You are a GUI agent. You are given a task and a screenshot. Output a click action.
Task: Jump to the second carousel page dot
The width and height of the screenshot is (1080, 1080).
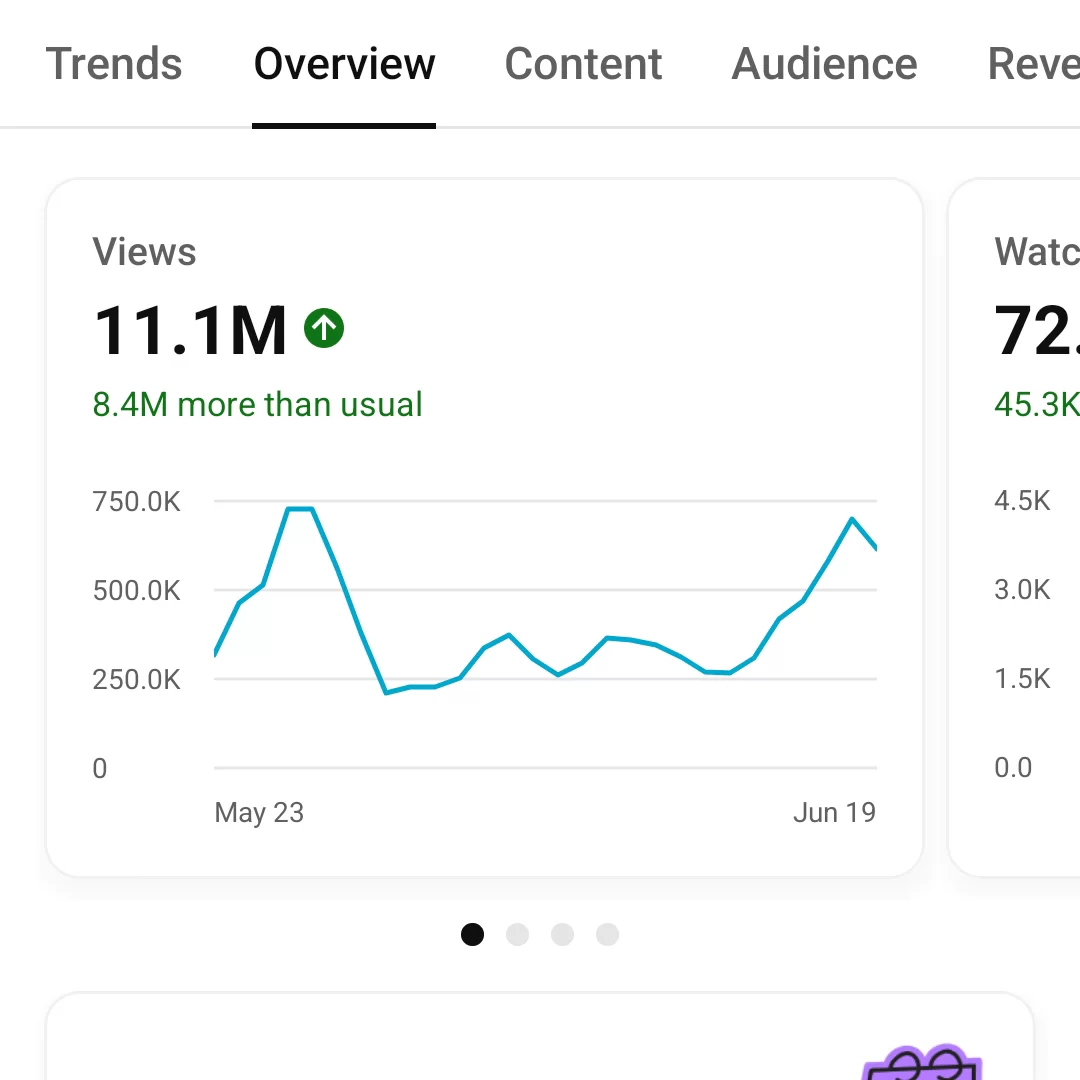coord(517,935)
